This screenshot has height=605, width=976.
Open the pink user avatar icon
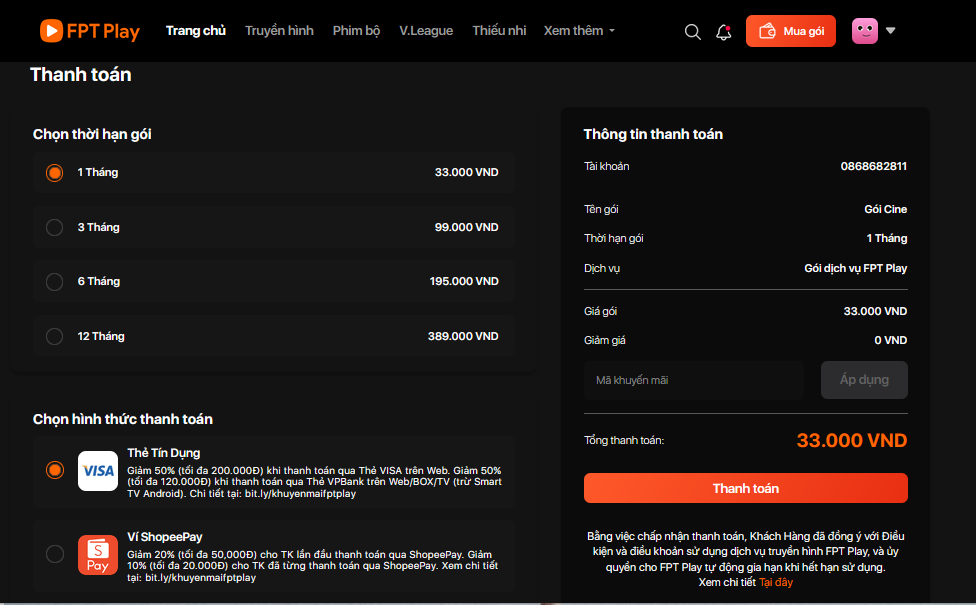click(865, 30)
